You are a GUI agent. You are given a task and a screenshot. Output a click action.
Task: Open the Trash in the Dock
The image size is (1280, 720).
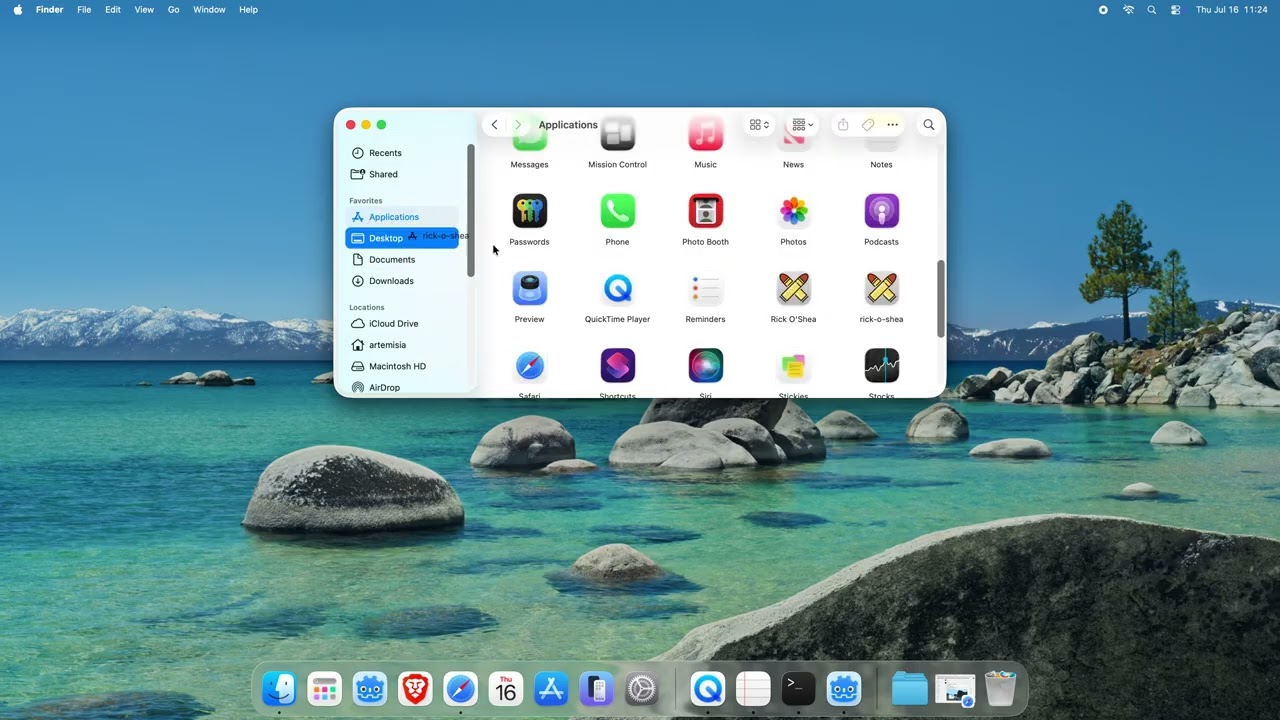click(1000, 689)
